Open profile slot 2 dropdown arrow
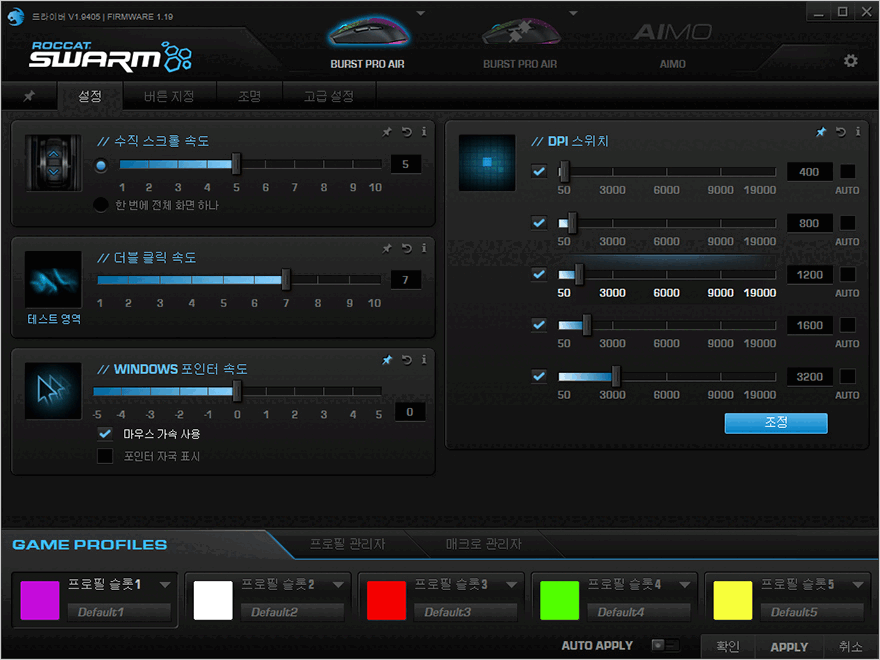The image size is (880, 660). tap(338, 585)
